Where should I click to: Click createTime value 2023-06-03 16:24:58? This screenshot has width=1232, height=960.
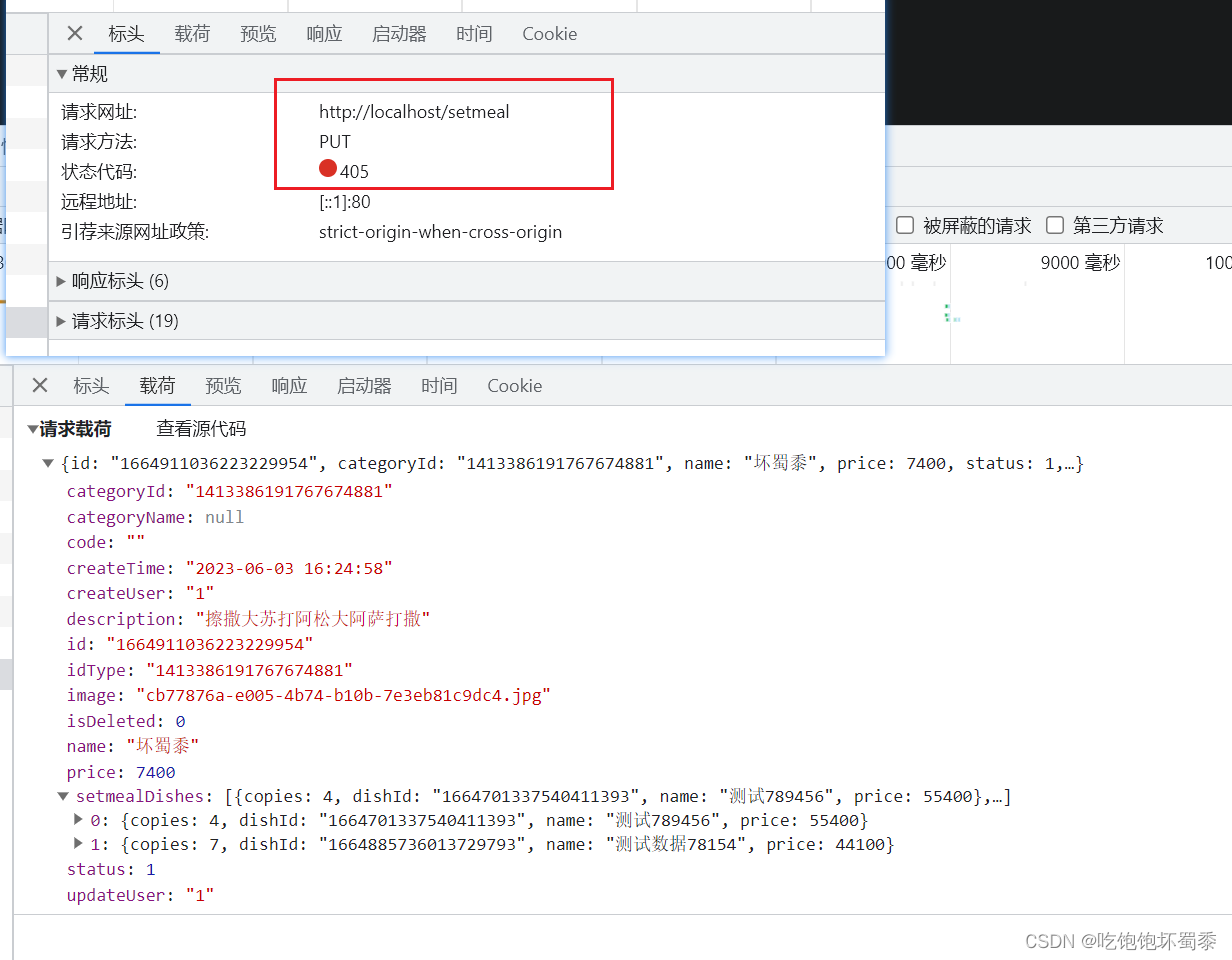[289, 568]
